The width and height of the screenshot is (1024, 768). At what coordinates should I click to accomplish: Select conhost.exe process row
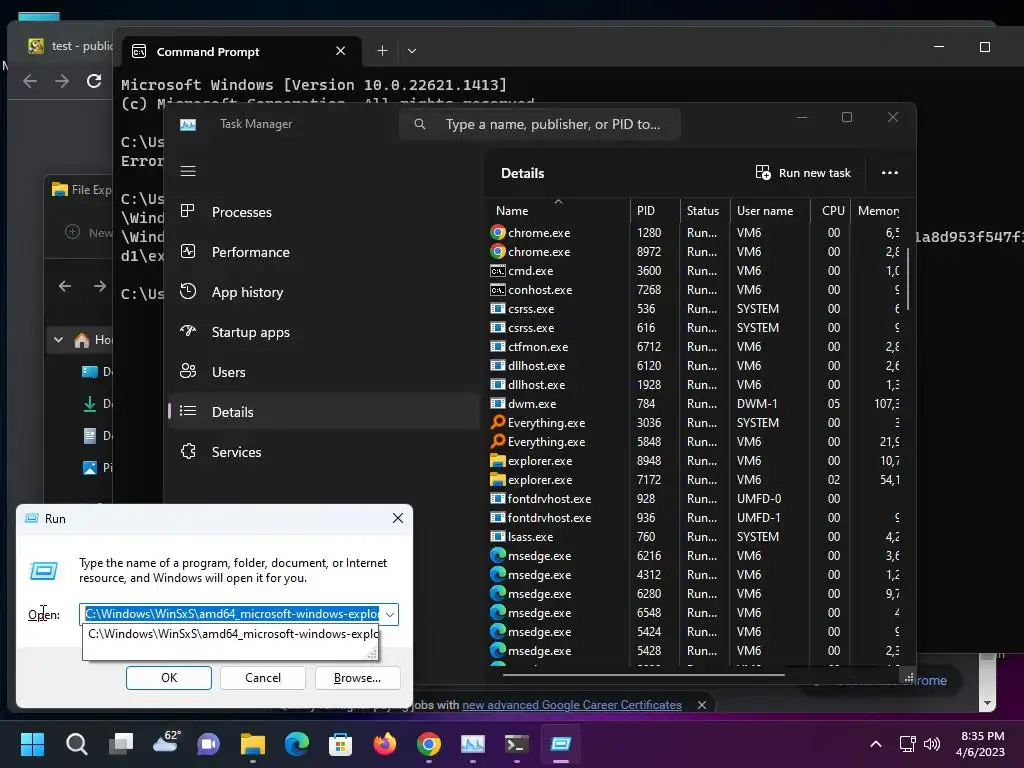[x=696, y=290]
